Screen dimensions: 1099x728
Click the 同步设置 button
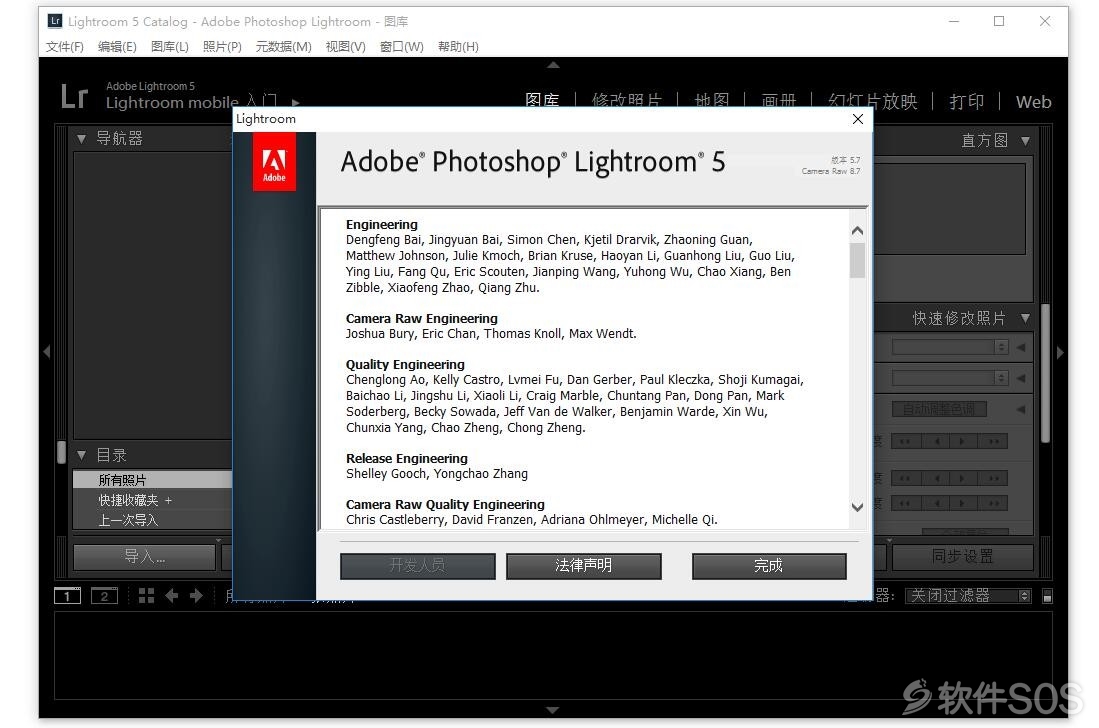[x=962, y=557]
